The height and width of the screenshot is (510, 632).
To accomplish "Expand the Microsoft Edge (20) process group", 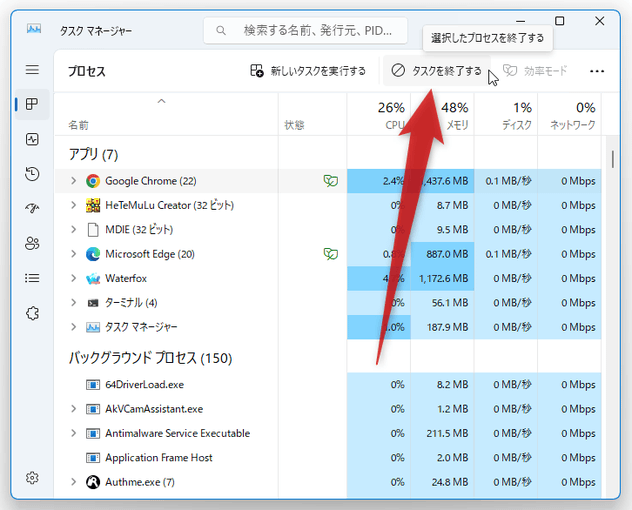I will 73,254.
